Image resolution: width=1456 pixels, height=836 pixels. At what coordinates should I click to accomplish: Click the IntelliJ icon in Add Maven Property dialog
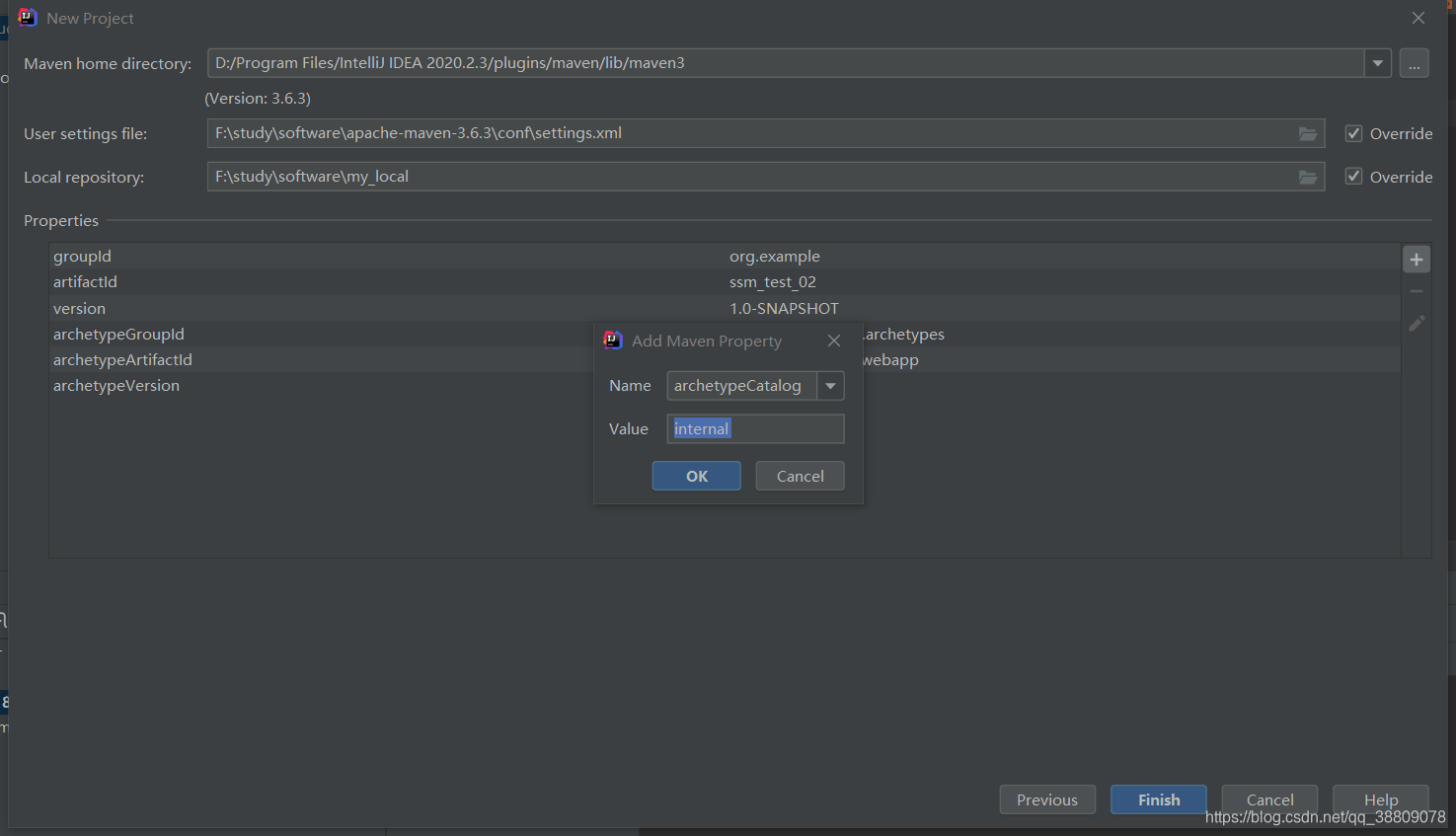click(613, 341)
